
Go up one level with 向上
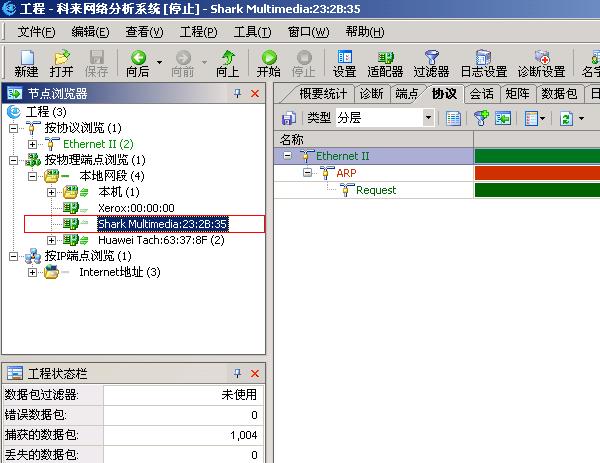(x=228, y=64)
